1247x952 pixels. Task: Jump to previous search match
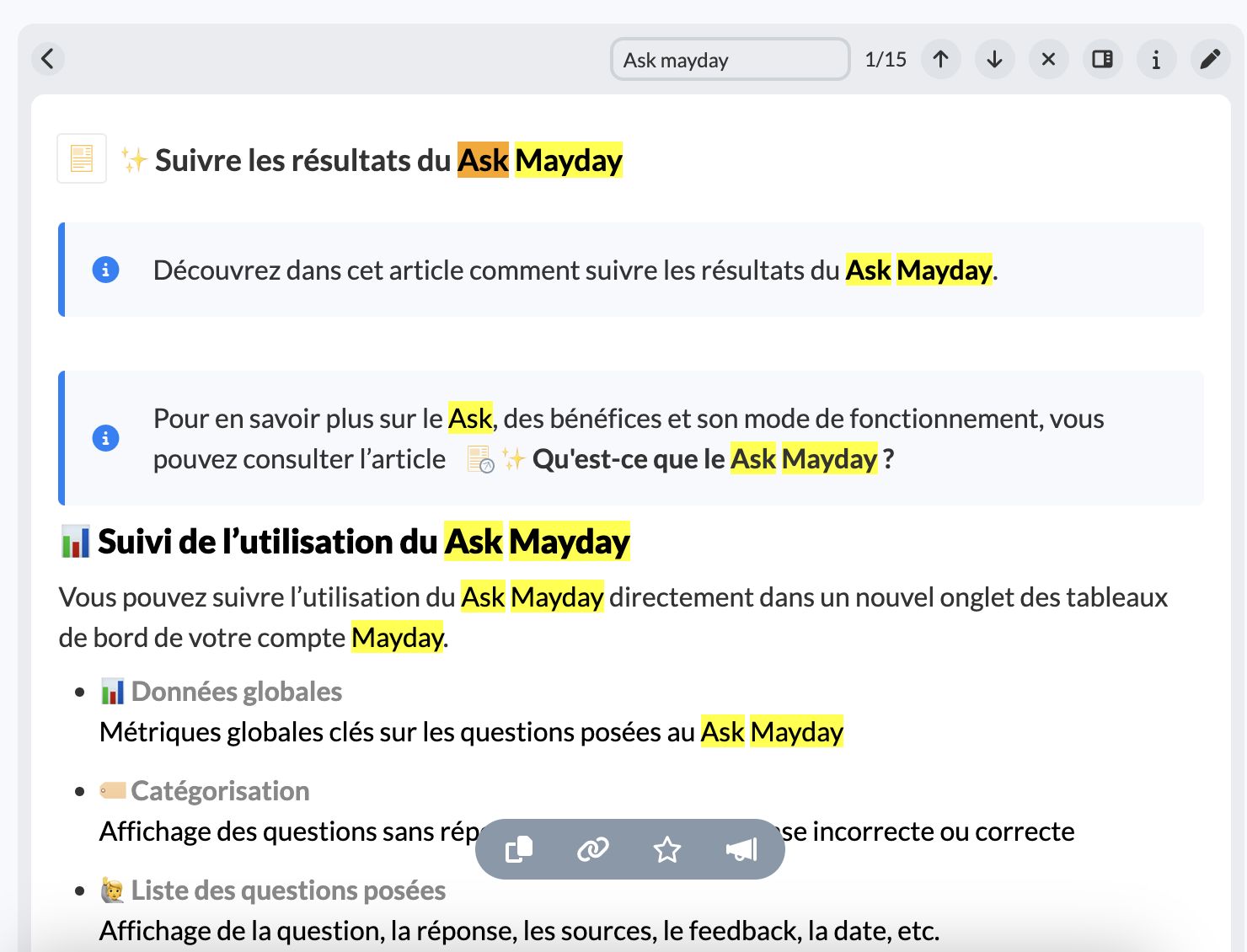point(940,59)
